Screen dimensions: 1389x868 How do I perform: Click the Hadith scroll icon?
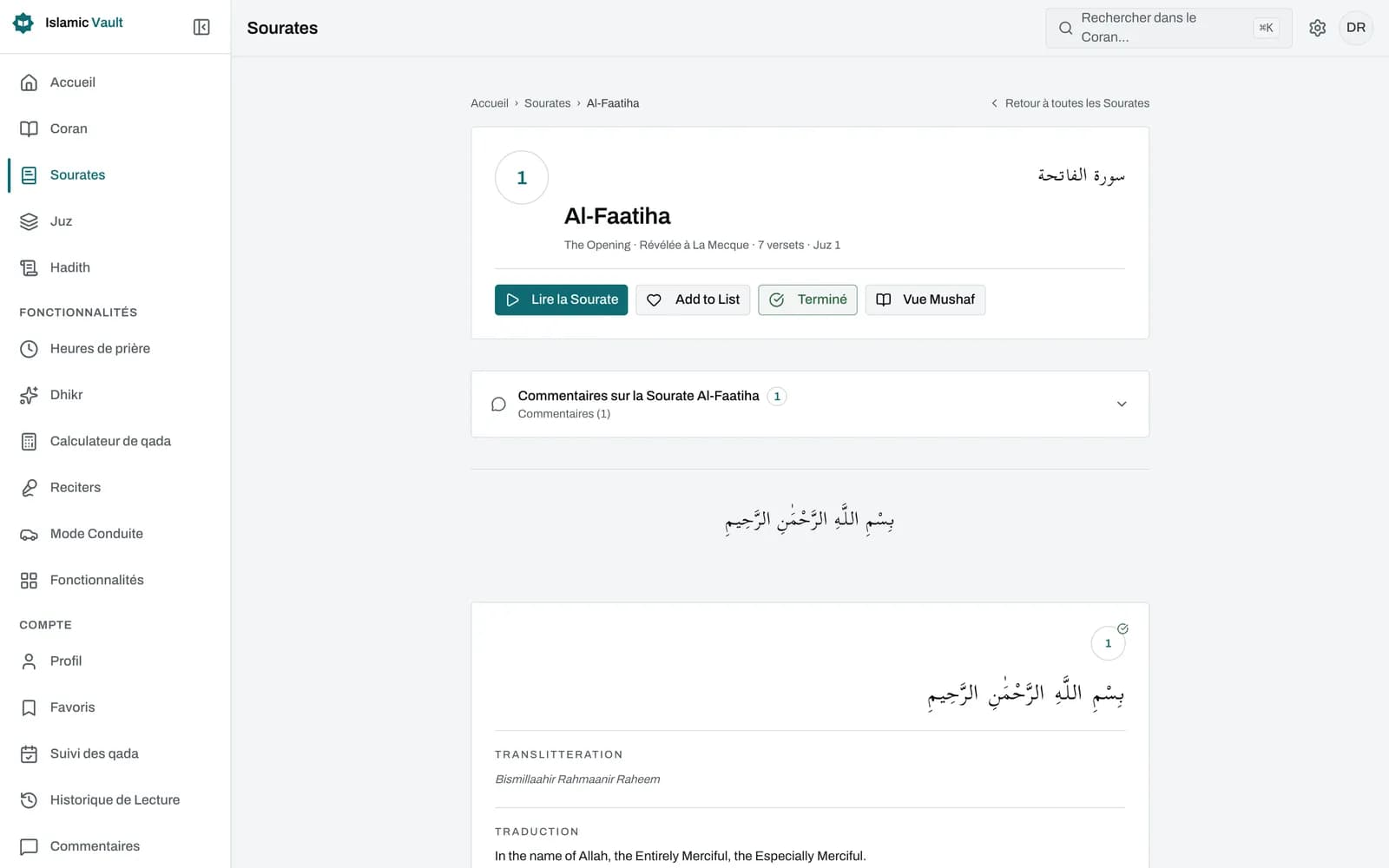click(29, 267)
